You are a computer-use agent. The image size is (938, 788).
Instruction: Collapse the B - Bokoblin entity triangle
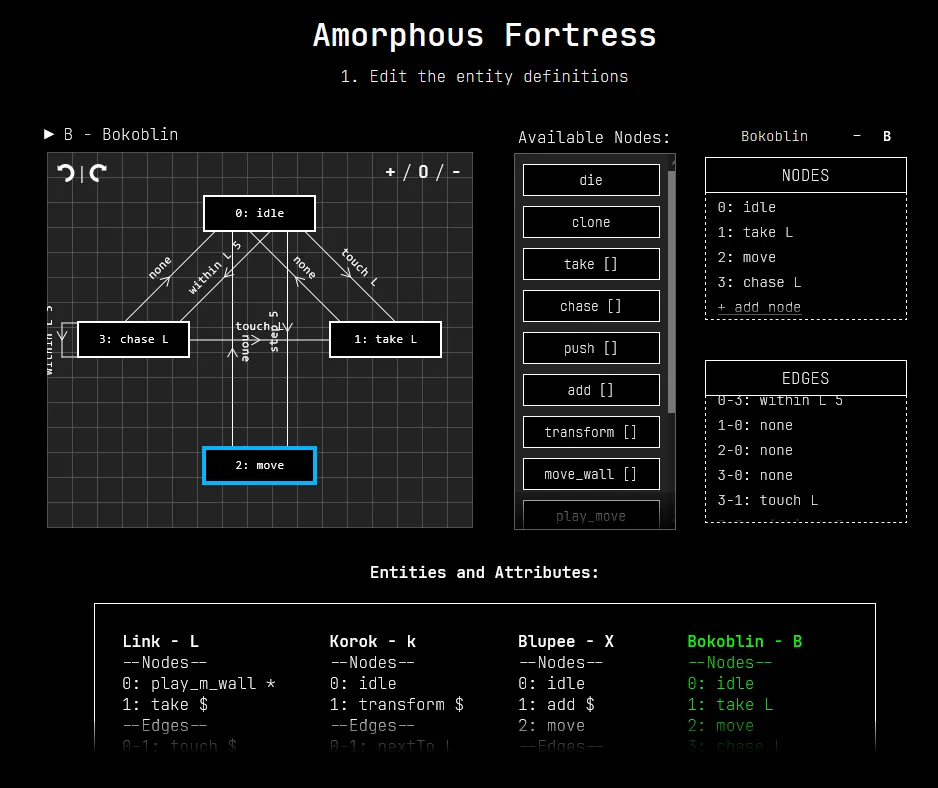coord(49,134)
